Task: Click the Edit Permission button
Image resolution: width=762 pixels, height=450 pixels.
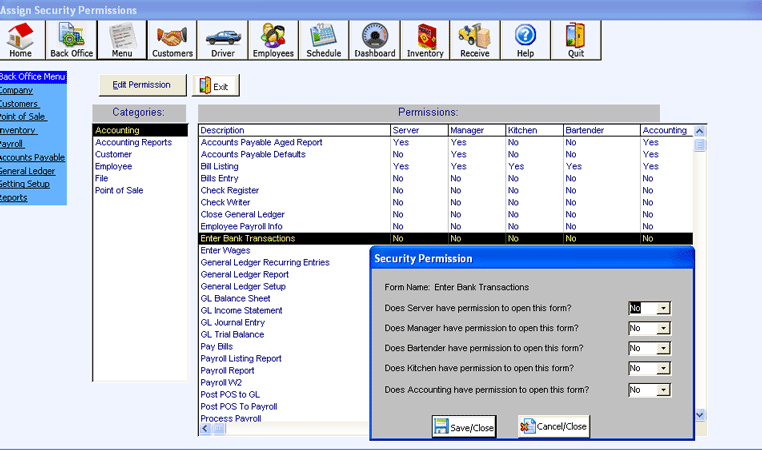Action: click(142, 85)
